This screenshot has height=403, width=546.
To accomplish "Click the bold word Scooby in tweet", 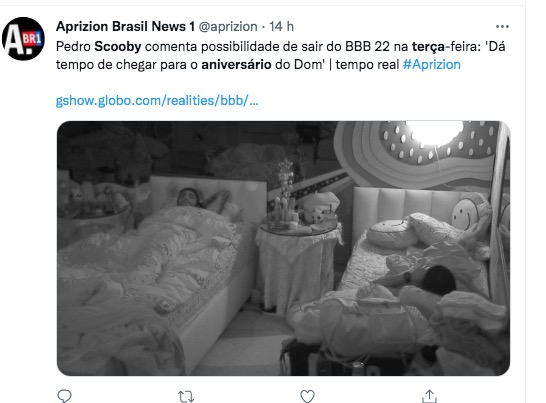I will tap(118, 47).
